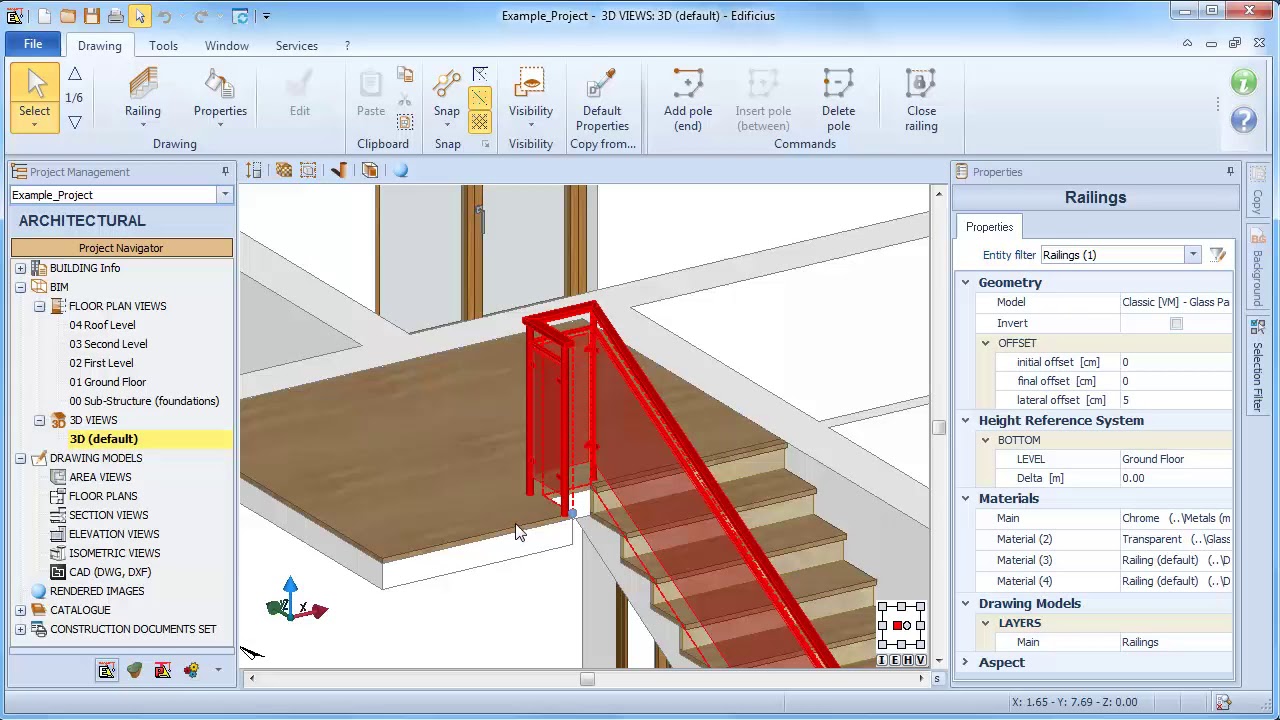1280x720 pixels.
Task: Click the vertical viewport scrollbar thumb
Action: (x=937, y=427)
